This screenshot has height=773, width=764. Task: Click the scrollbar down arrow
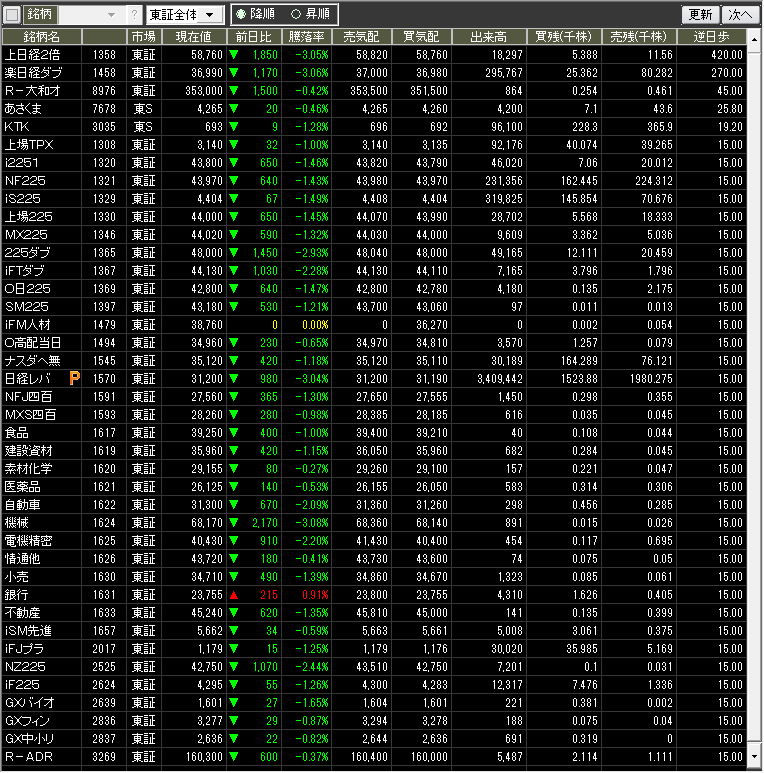pos(754,756)
